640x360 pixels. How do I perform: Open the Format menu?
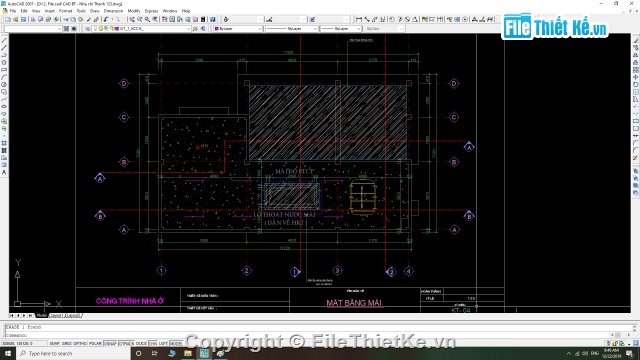[65, 11]
